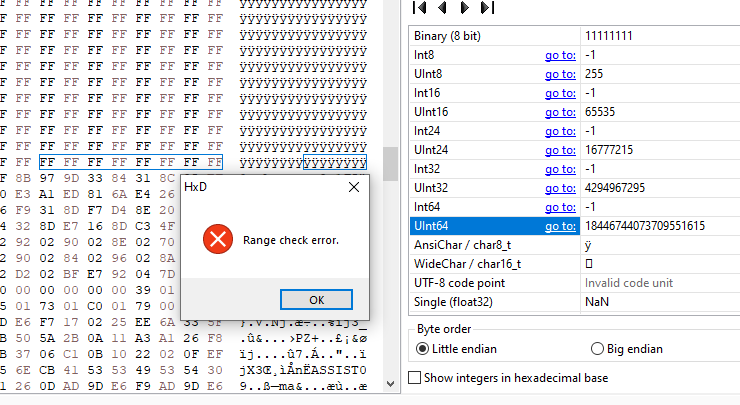Click go to link for Int8
The width and height of the screenshot is (740, 405).
click(x=560, y=55)
